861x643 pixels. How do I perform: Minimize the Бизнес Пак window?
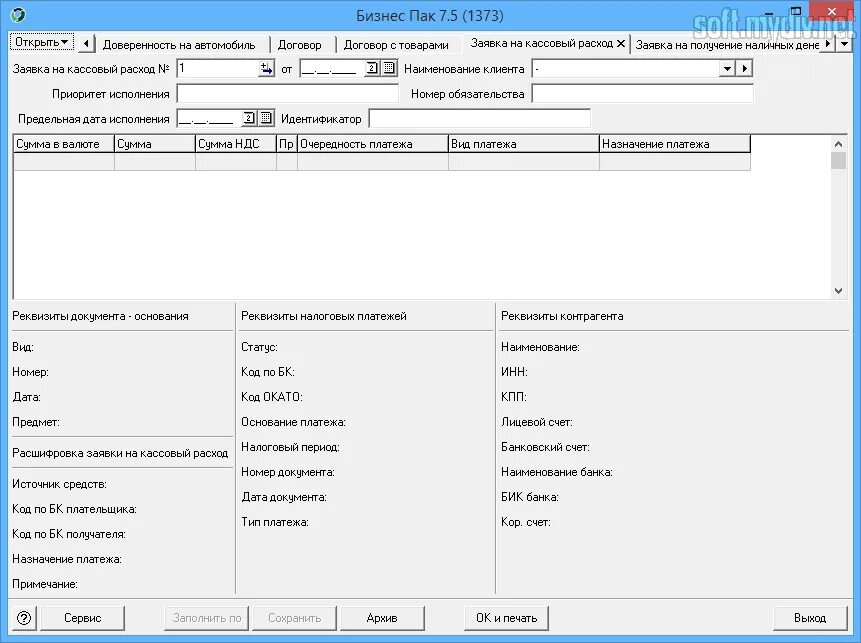768,12
